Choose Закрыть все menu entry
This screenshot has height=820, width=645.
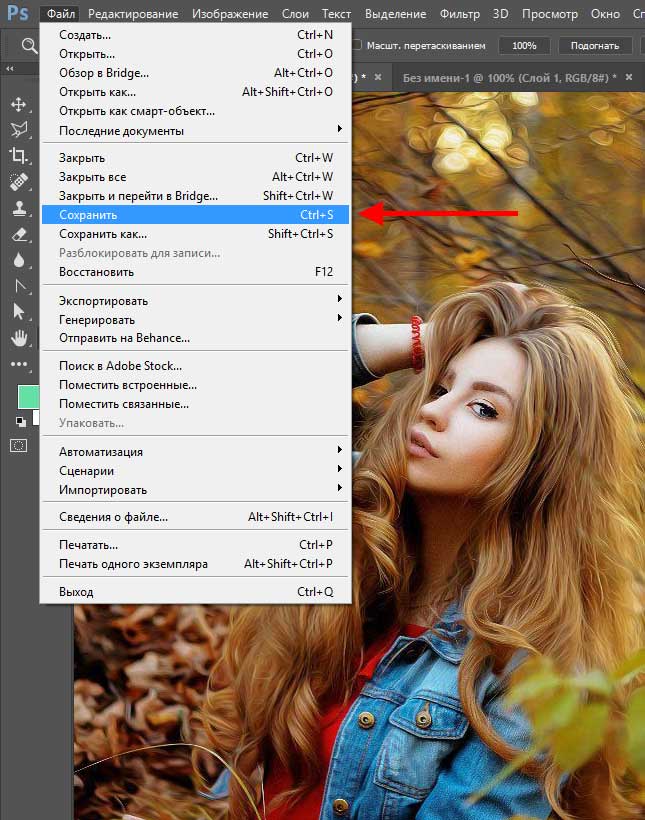tap(195, 177)
